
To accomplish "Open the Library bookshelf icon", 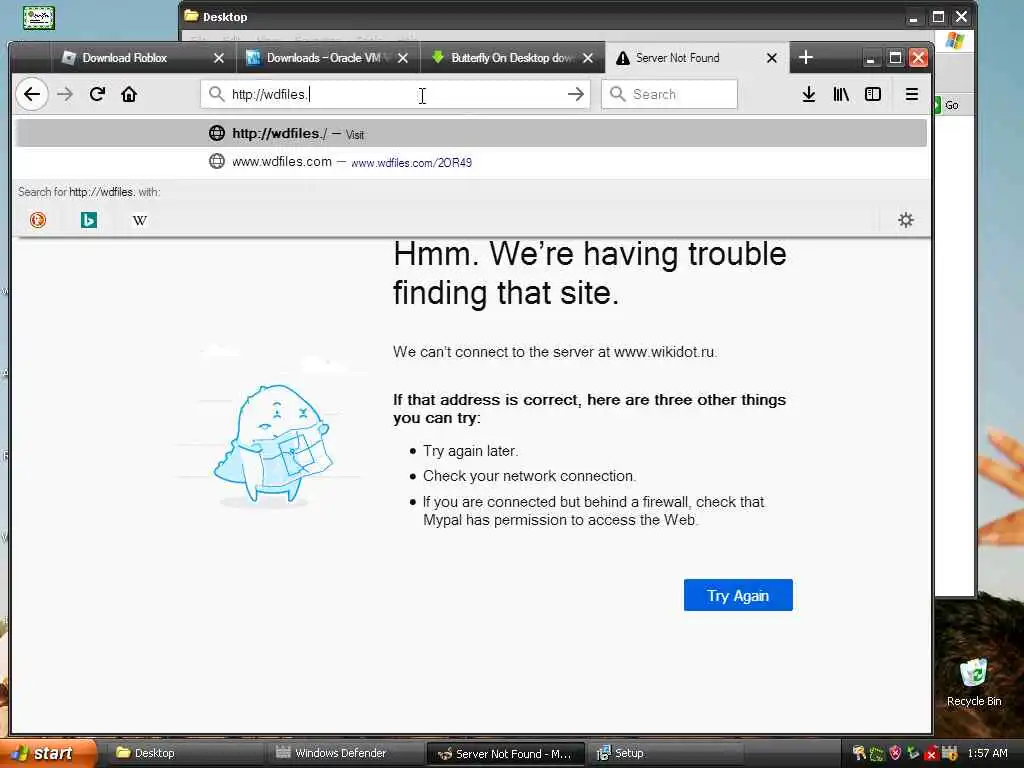I will (840, 94).
